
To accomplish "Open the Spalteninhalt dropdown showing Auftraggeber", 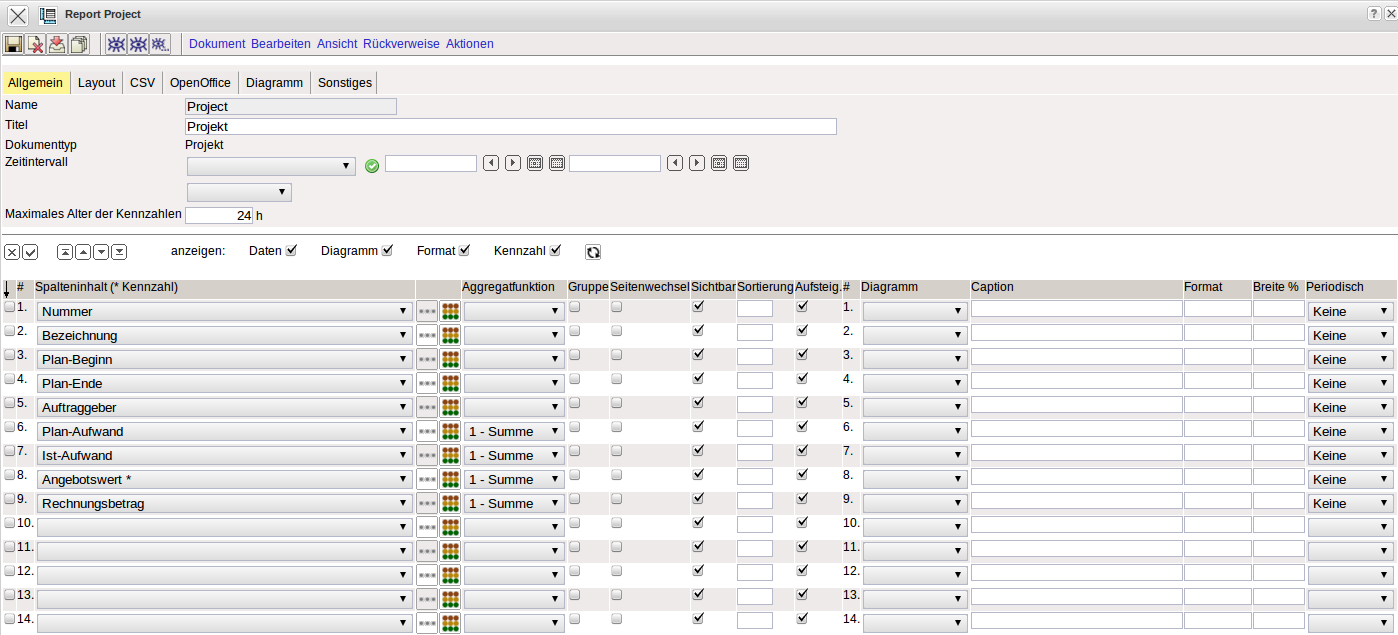I will tap(224, 408).
